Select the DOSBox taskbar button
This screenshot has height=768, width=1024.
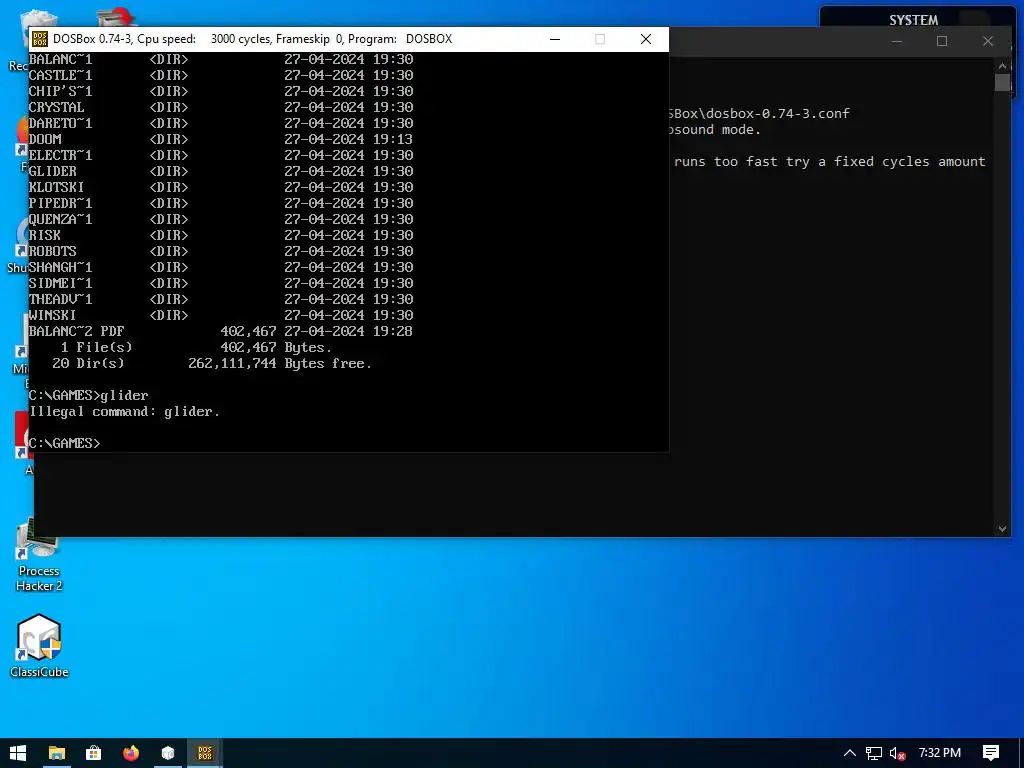coord(205,753)
